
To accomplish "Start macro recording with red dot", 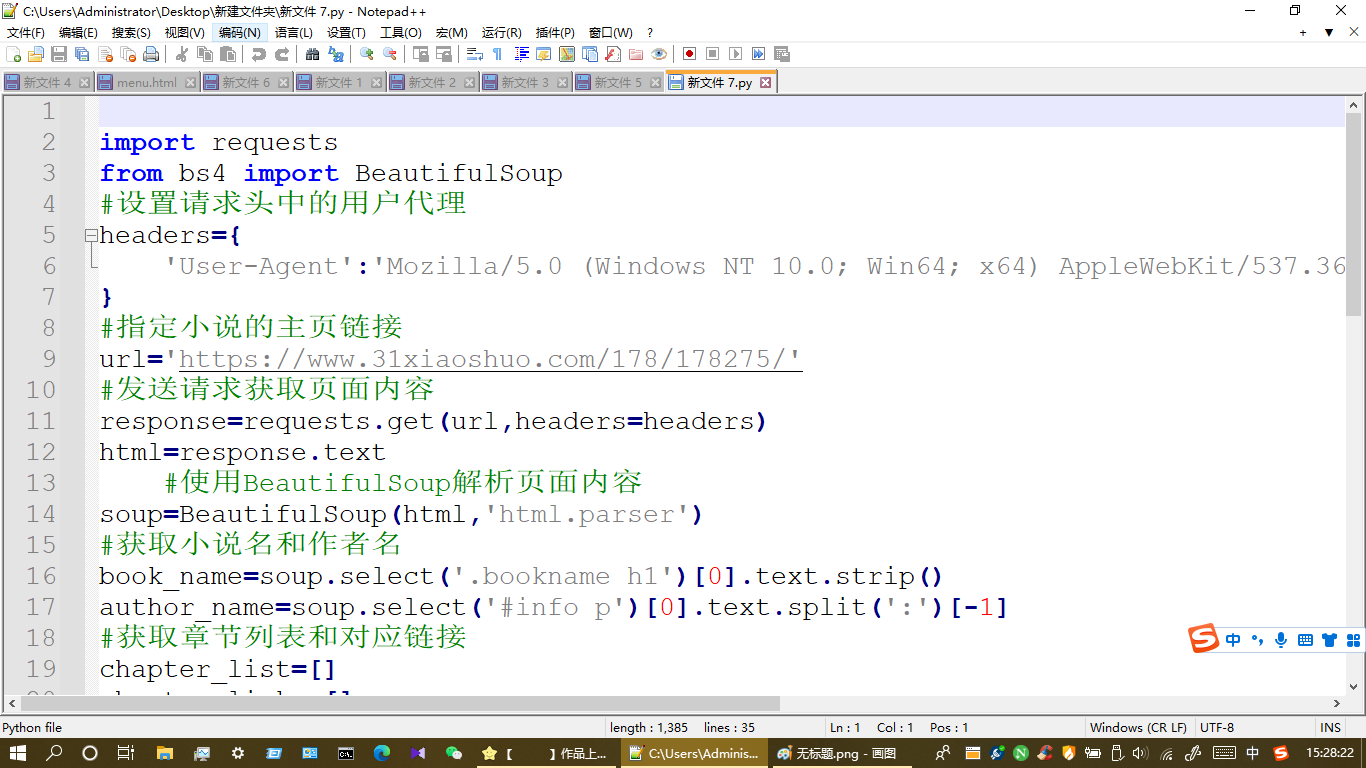I will pos(689,54).
